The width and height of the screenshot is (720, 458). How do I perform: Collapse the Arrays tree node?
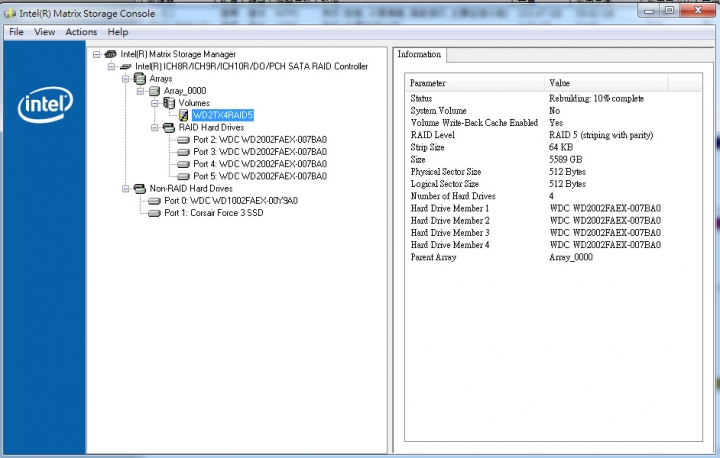click(125, 79)
